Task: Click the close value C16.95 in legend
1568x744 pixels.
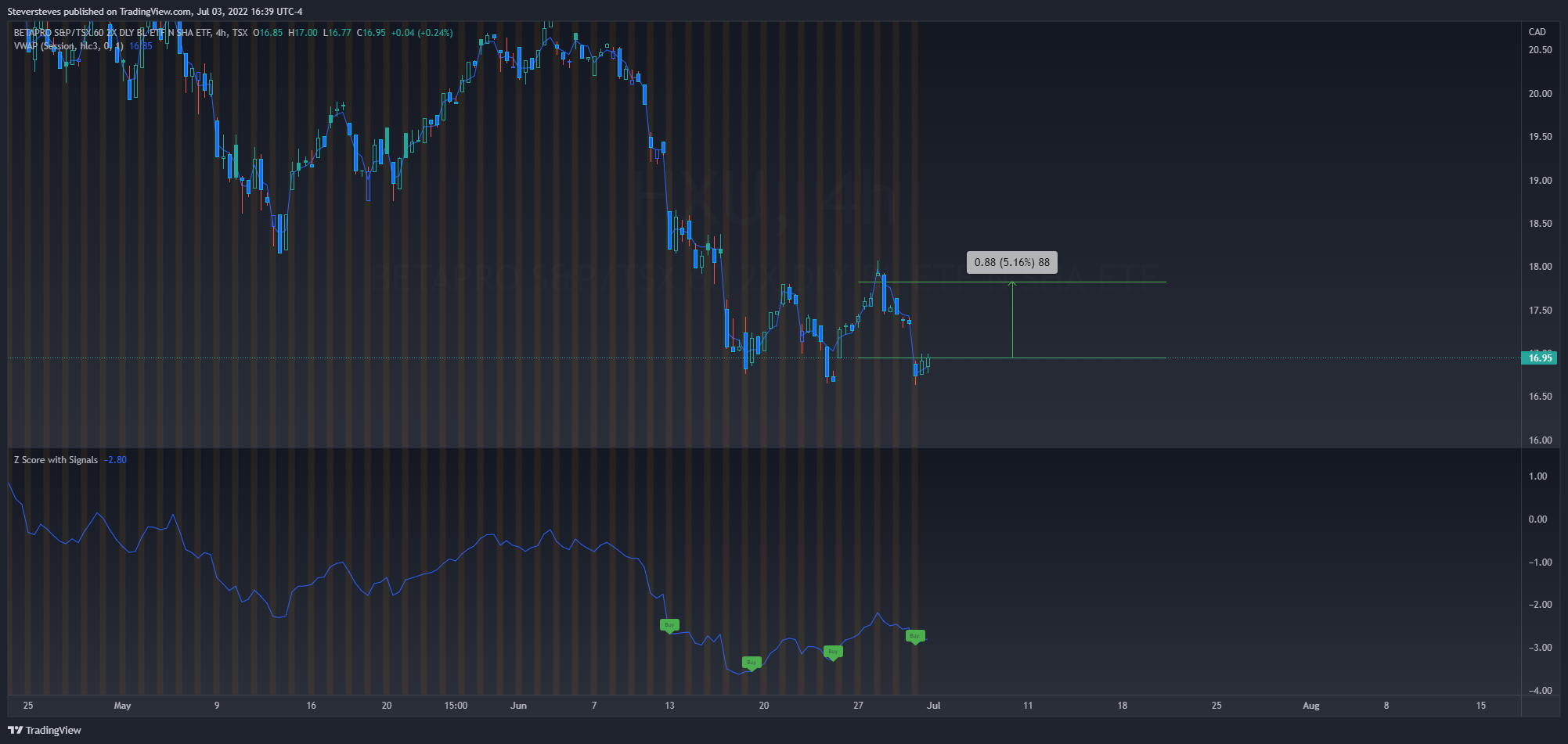Action: [371, 33]
